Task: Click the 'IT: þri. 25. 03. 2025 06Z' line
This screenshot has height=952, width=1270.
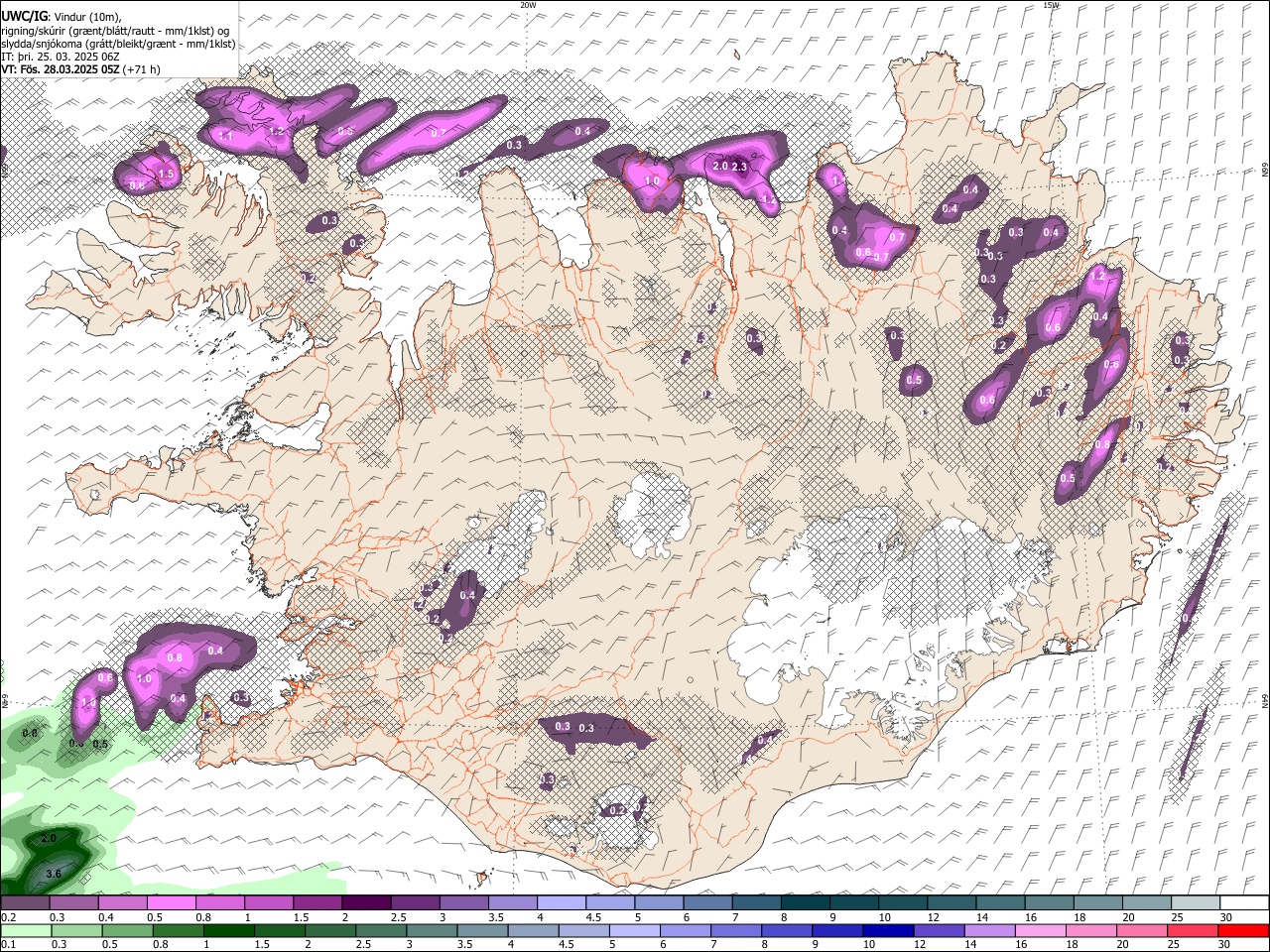Action: click(61, 57)
